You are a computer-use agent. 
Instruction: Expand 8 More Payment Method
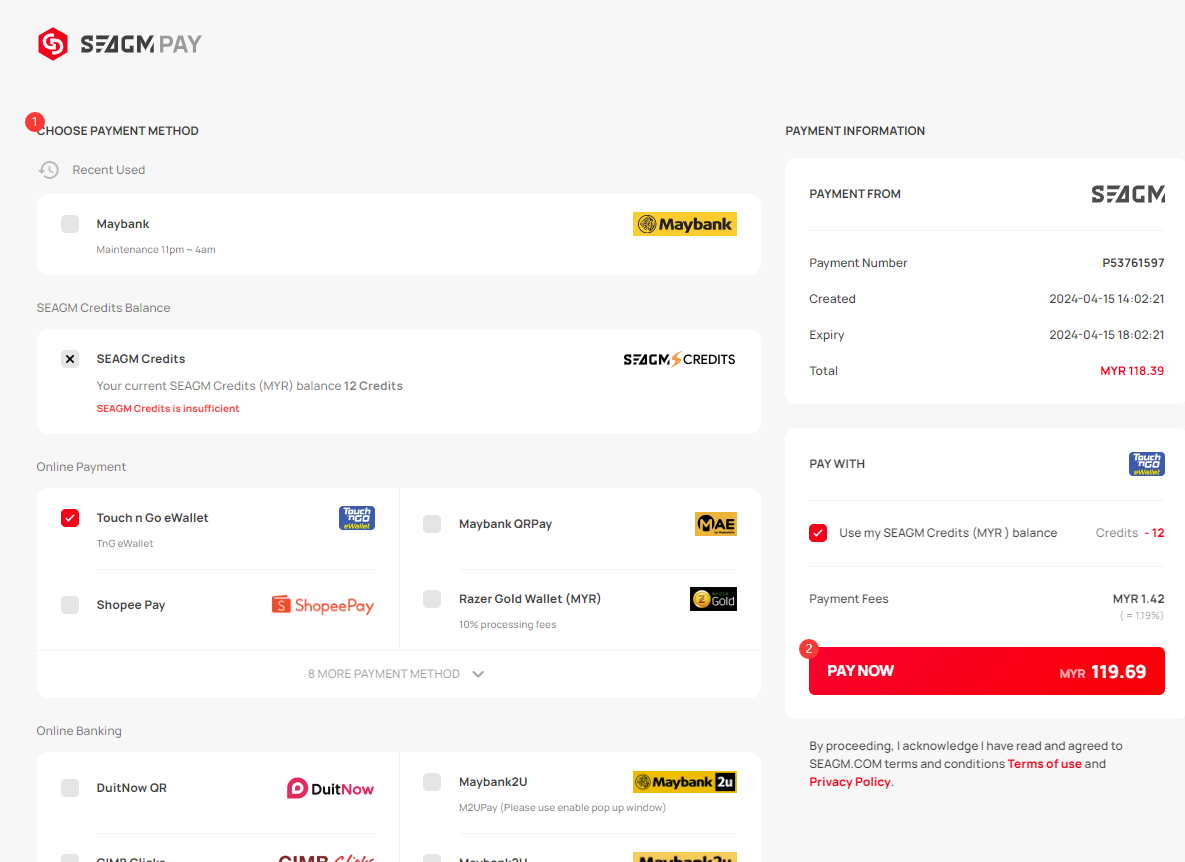[397, 674]
